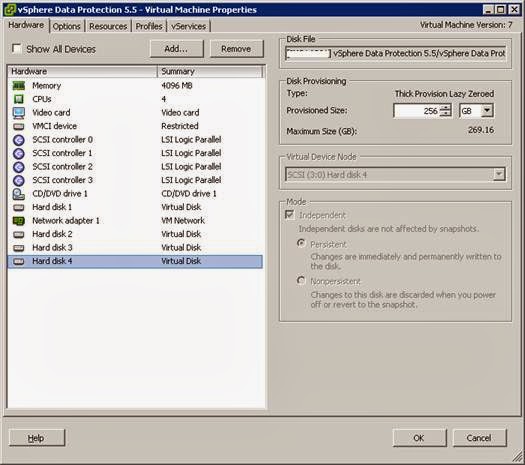Viewport: 525px width, 465px height.
Task: Select the Video card monitor icon
Action: (x=19, y=113)
